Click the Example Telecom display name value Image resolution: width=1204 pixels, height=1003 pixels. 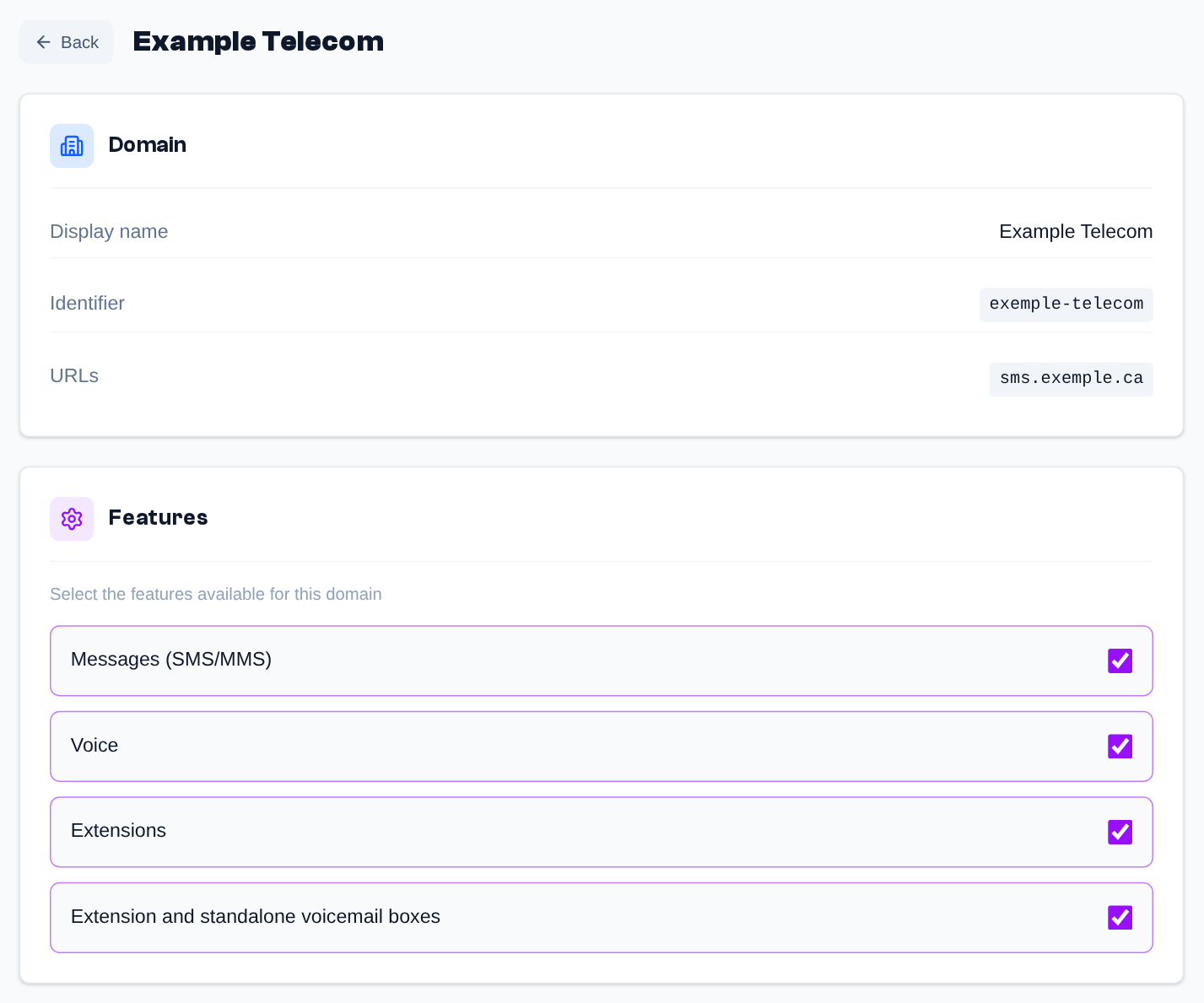coord(1076,231)
